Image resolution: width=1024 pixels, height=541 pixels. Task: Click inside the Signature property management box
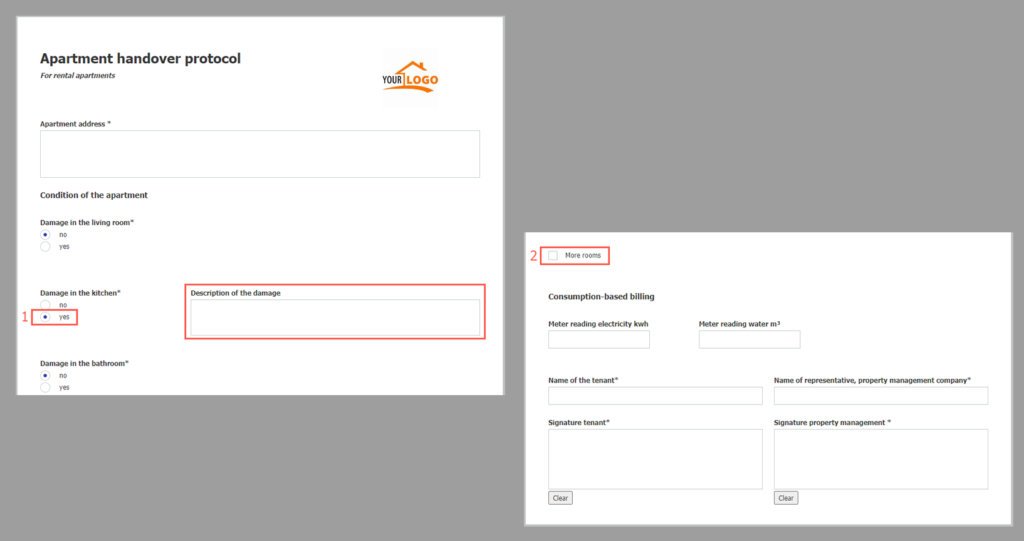pyautogui.click(x=881, y=459)
